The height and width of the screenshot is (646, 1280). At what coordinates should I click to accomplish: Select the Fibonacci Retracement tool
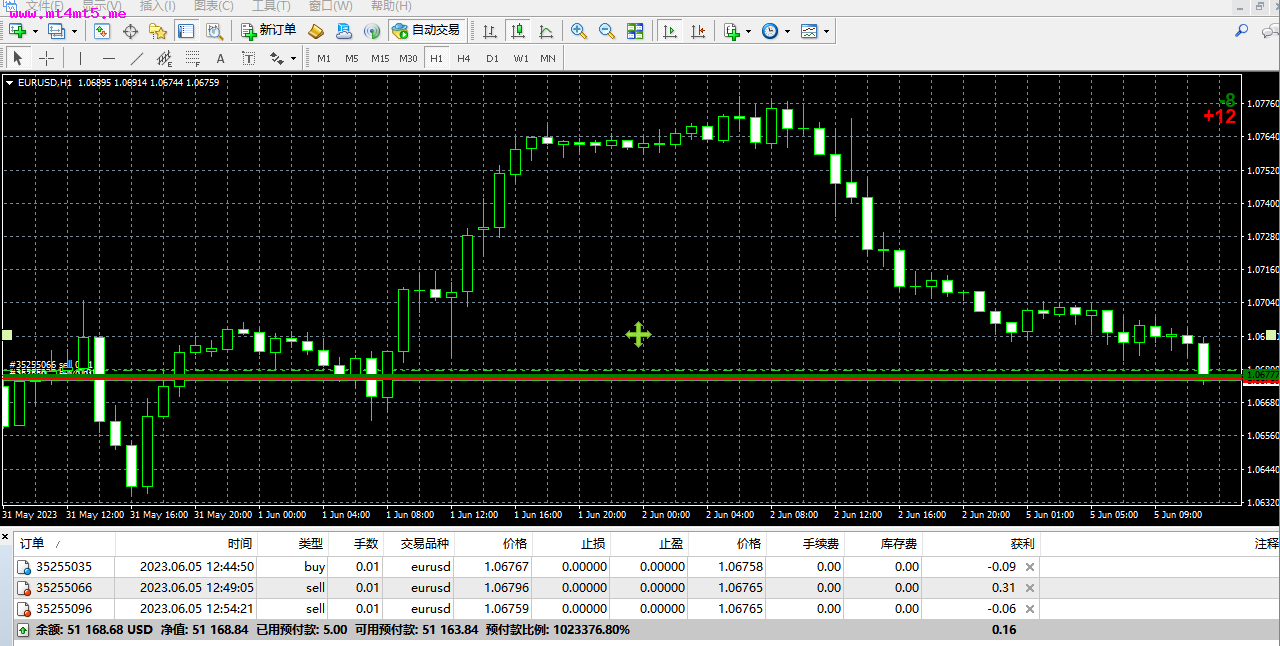coord(193,58)
